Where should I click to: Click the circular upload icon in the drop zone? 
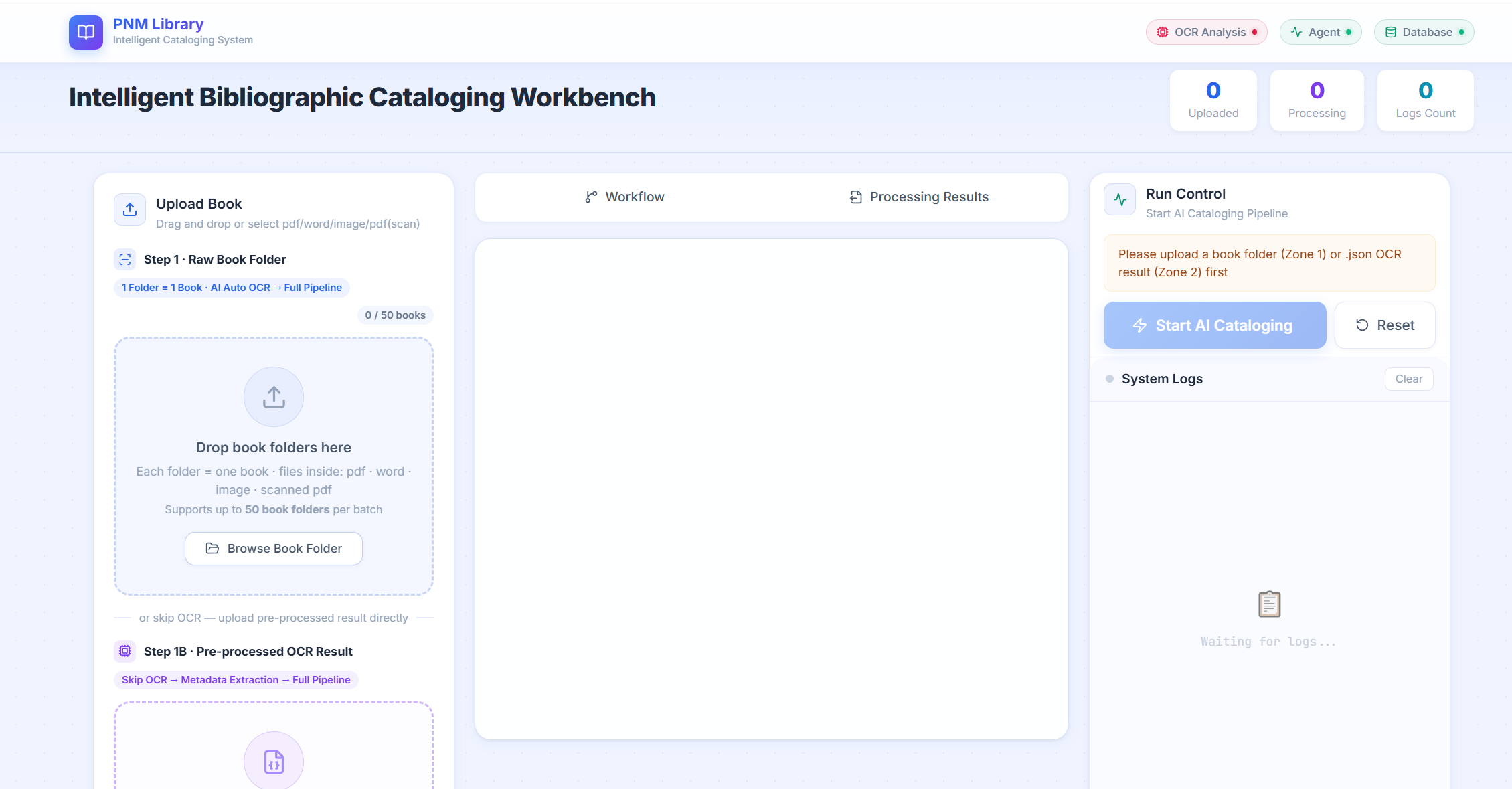point(273,397)
